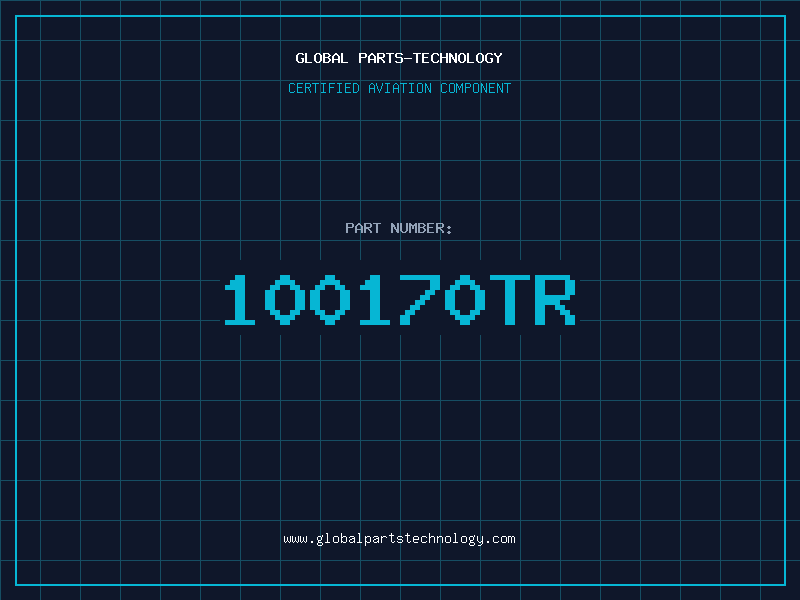Click the CERTIFIED AVIATION COMPONENT subtitle
800x600 pixels.
(x=399, y=88)
